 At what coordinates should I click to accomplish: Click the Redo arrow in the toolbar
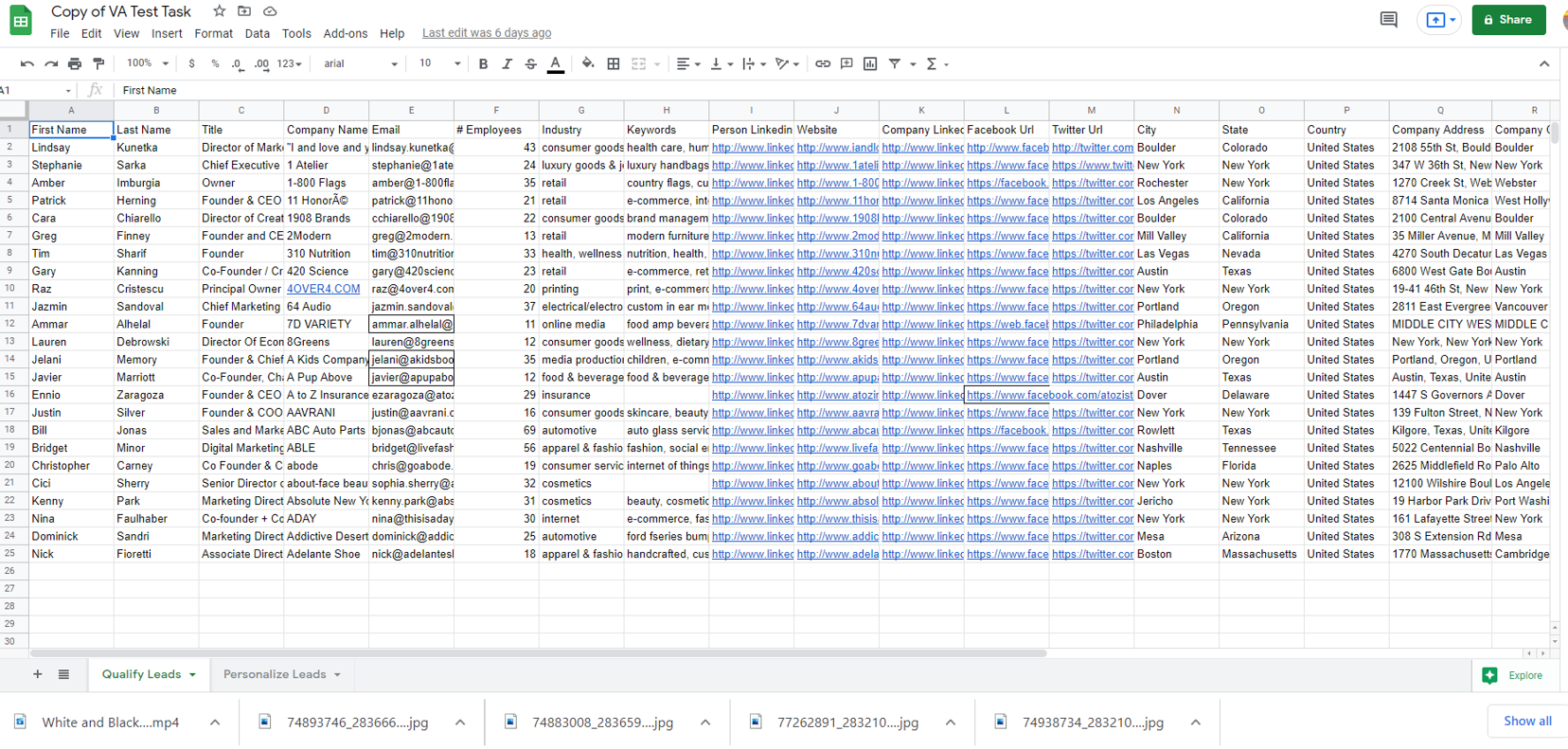click(x=51, y=63)
